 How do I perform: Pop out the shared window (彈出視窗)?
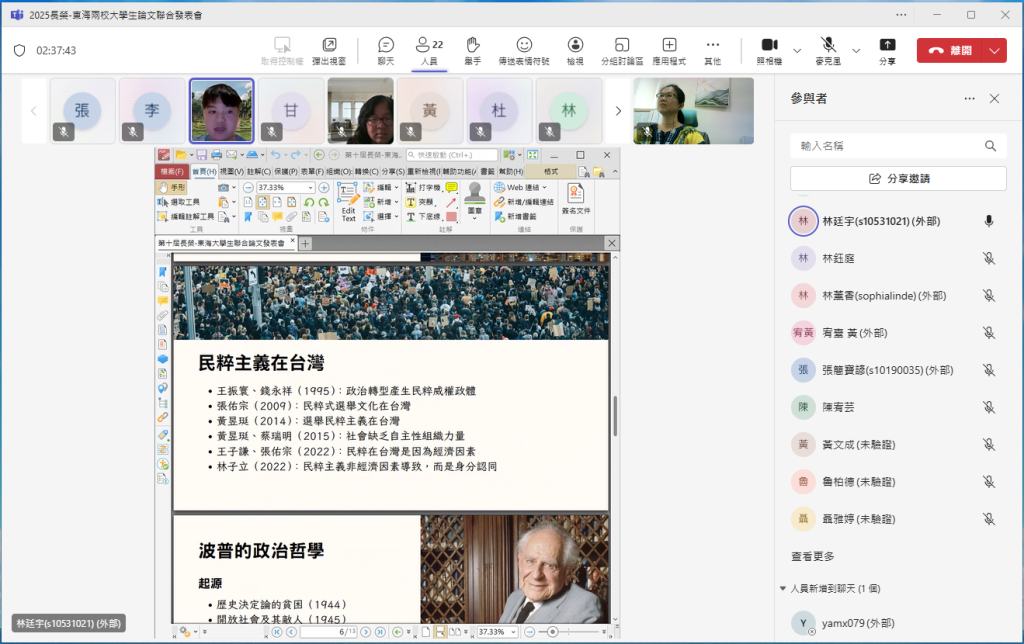tap(329, 51)
